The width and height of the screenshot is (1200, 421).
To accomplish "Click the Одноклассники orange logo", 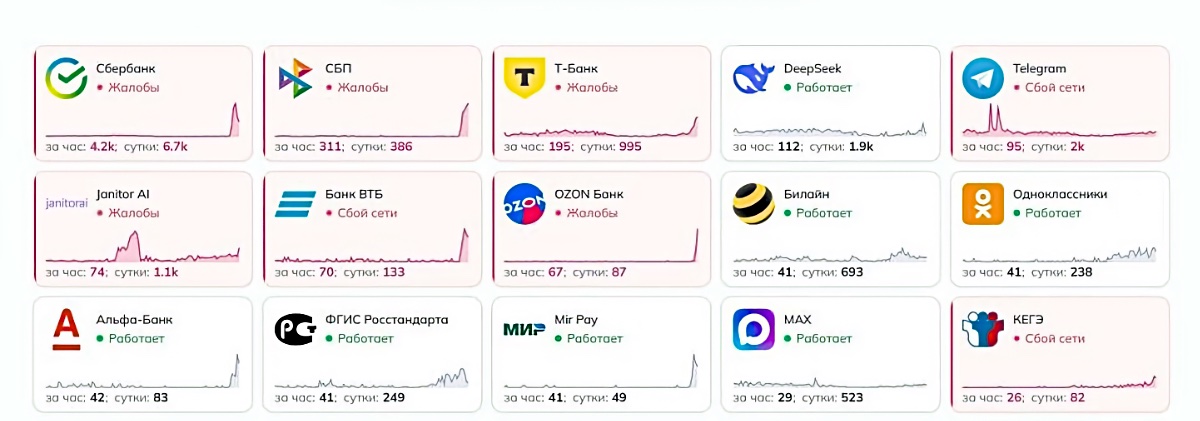I will pos(982,204).
